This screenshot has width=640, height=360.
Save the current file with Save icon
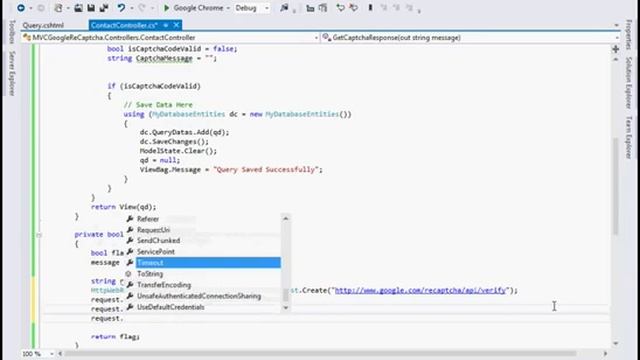(x=91, y=8)
